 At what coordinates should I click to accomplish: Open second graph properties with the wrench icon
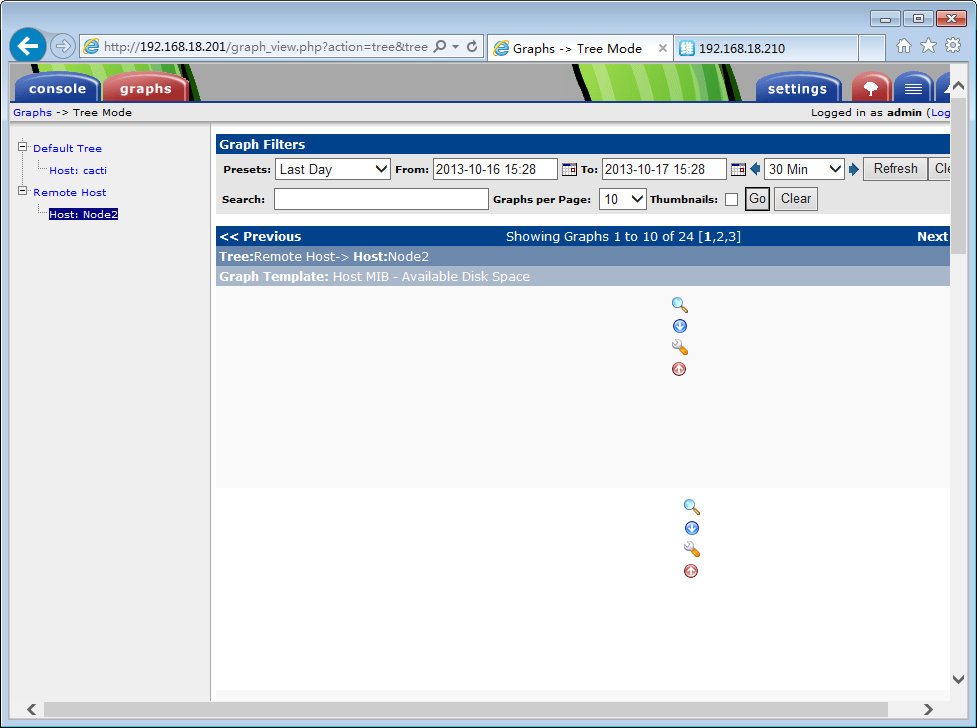tap(692, 549)
